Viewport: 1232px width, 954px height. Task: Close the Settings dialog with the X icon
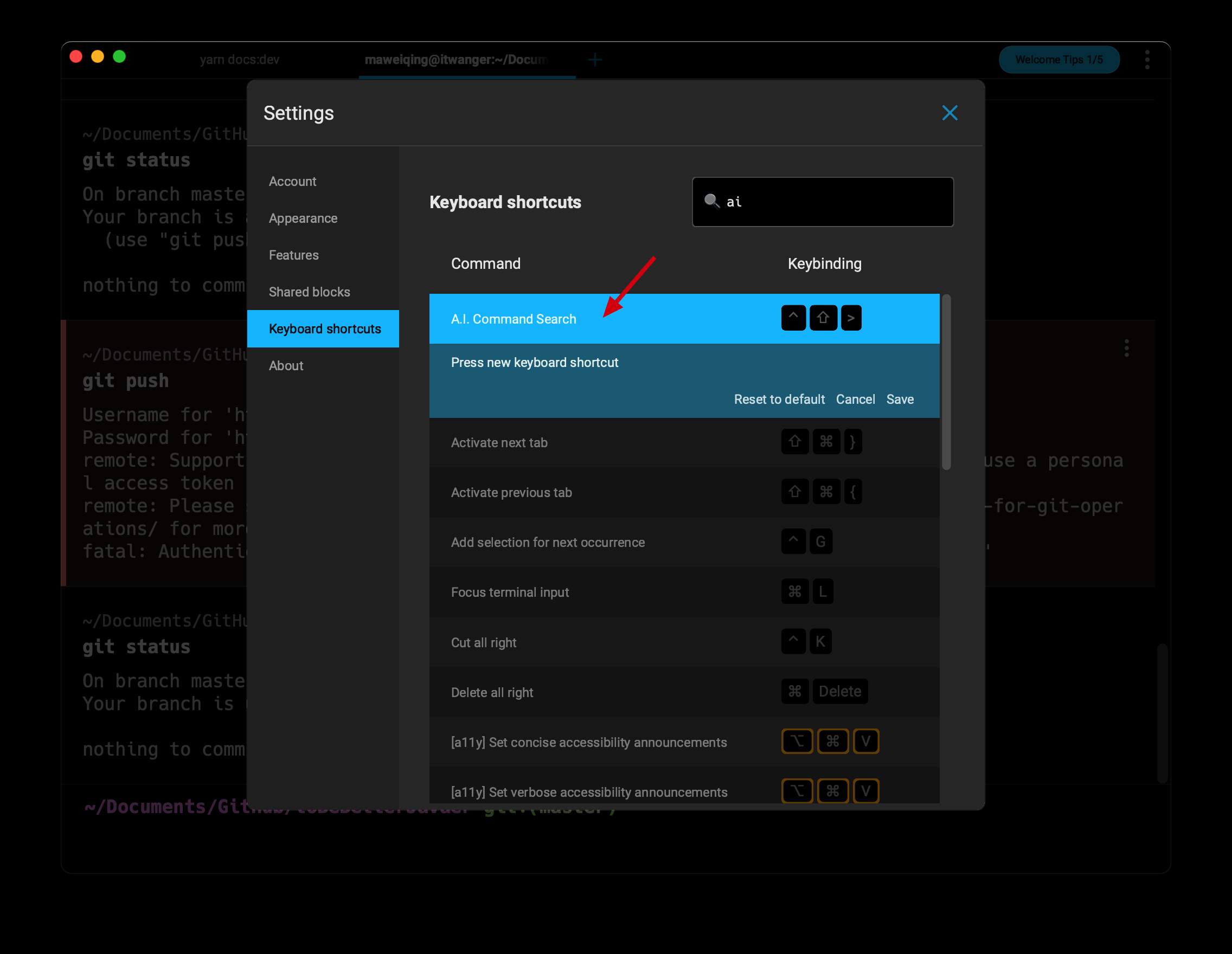tap(949, 113)
